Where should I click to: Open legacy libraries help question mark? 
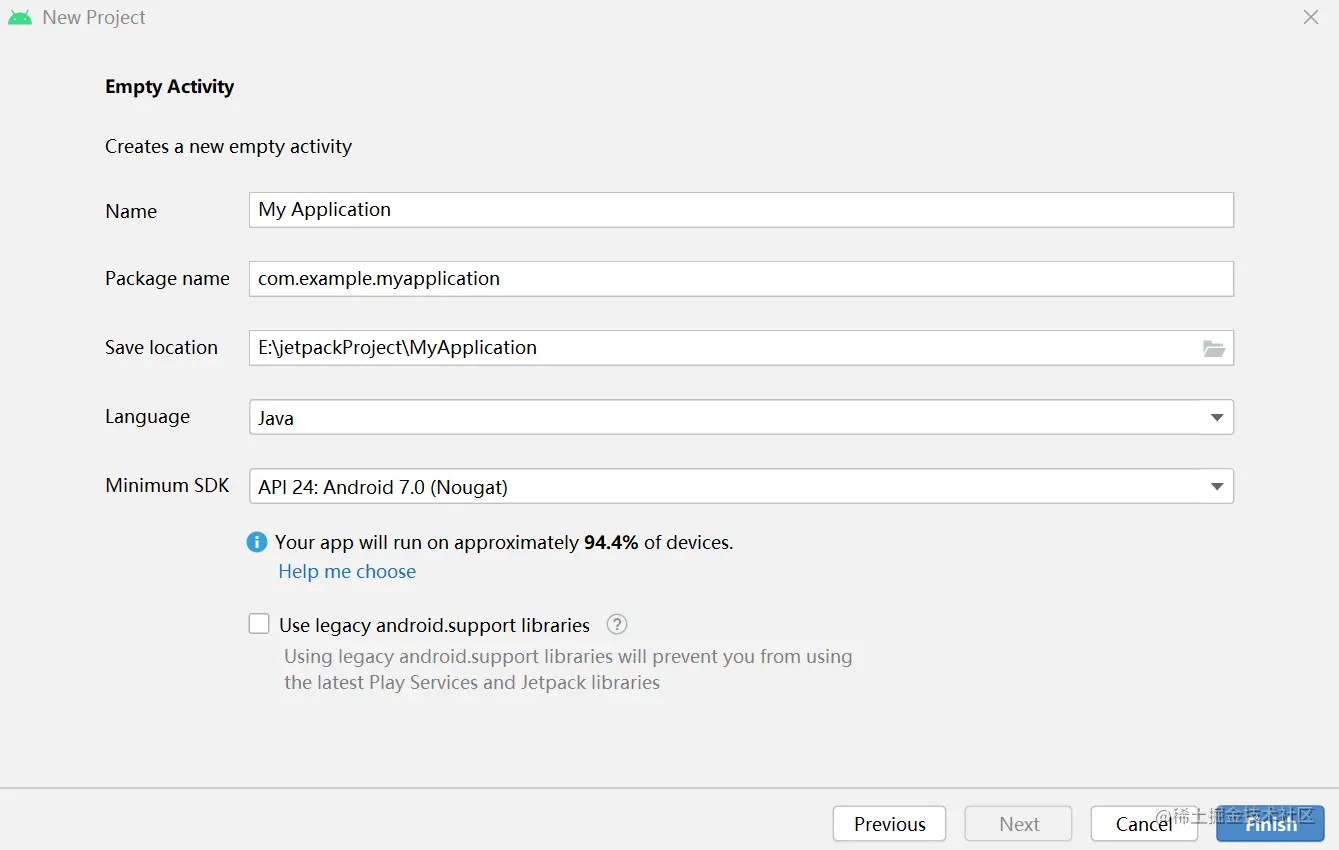point(617,625)
